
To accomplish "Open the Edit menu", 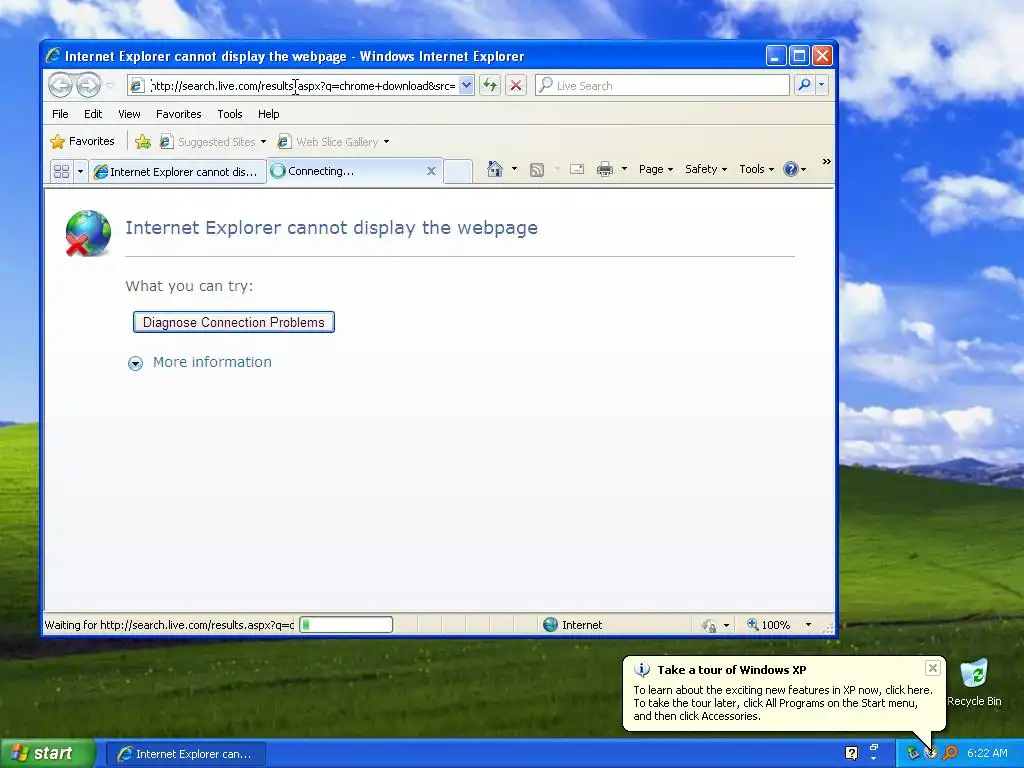I will tap(93, 114).
